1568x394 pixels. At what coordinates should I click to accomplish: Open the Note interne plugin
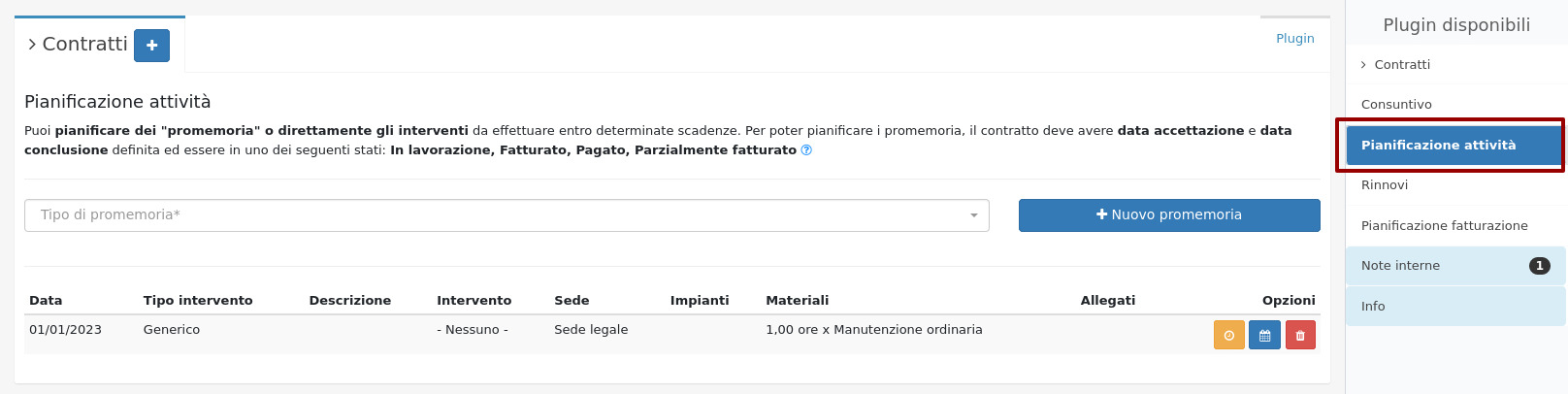1400,266
